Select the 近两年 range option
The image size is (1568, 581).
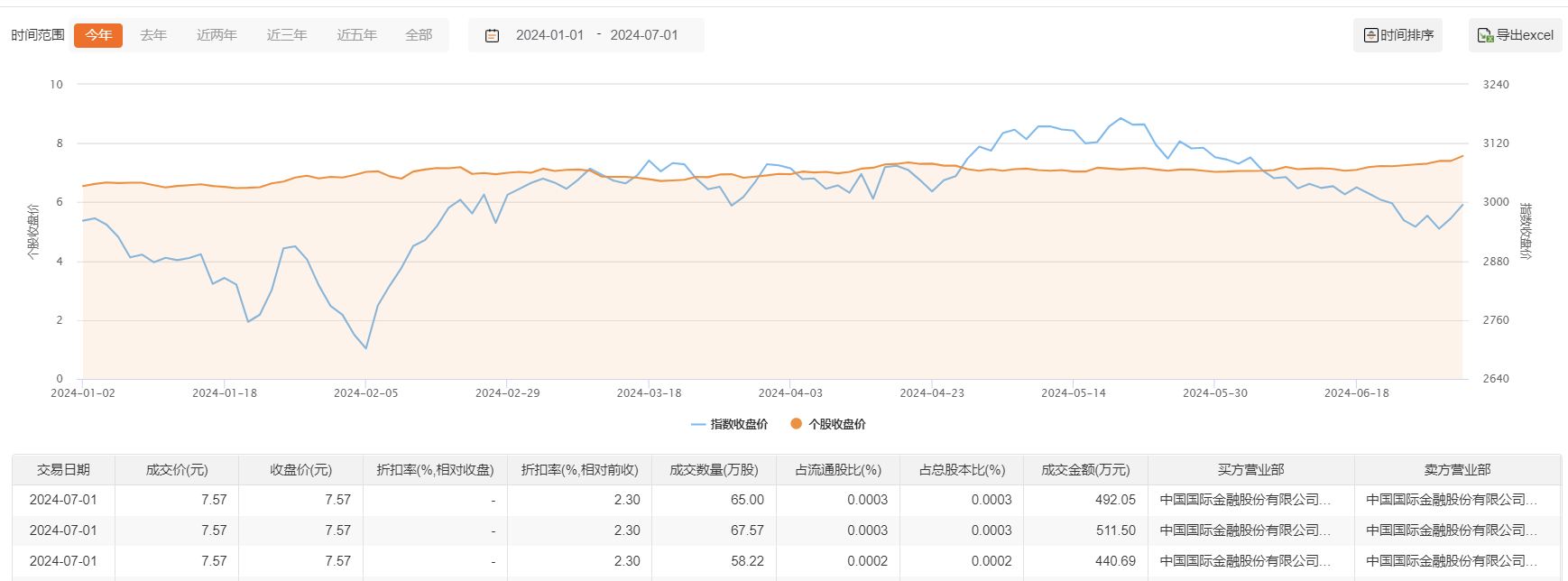[217, 35]
